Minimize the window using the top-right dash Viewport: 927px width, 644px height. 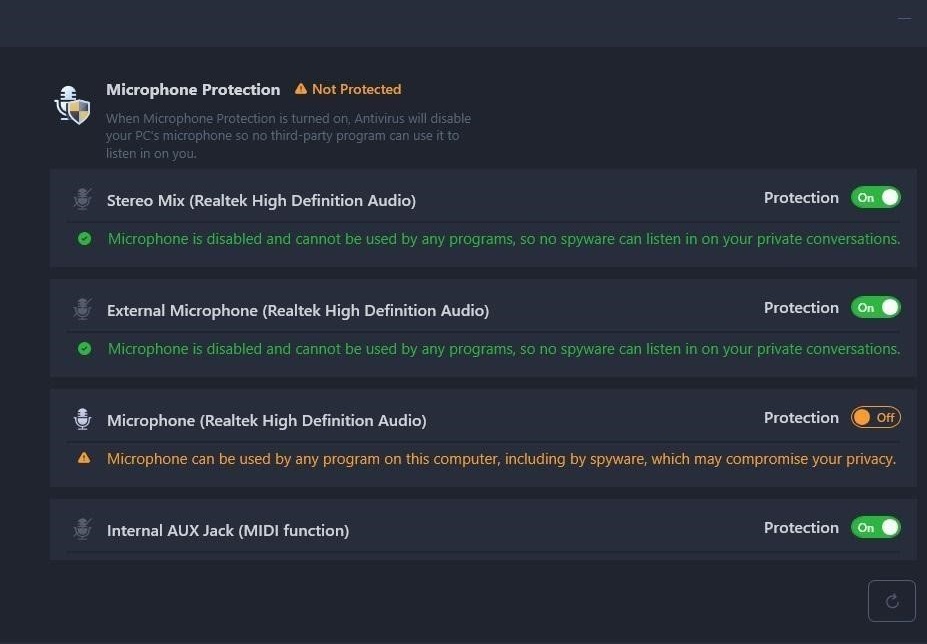pyautogui.click(x=905, y=18)
